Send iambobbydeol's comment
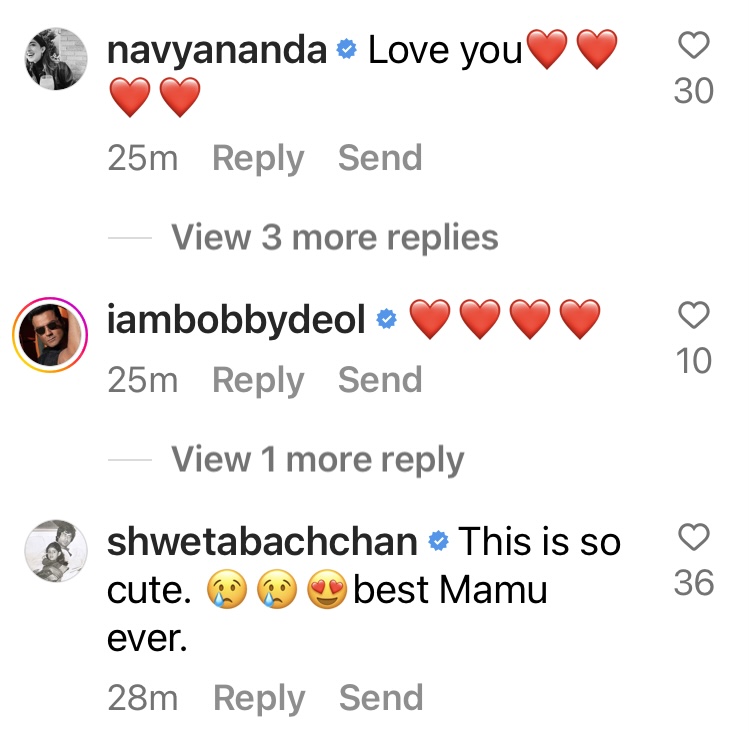Image resolution: width=750 pixels, height=732 pixels. (x=380, y=380)
